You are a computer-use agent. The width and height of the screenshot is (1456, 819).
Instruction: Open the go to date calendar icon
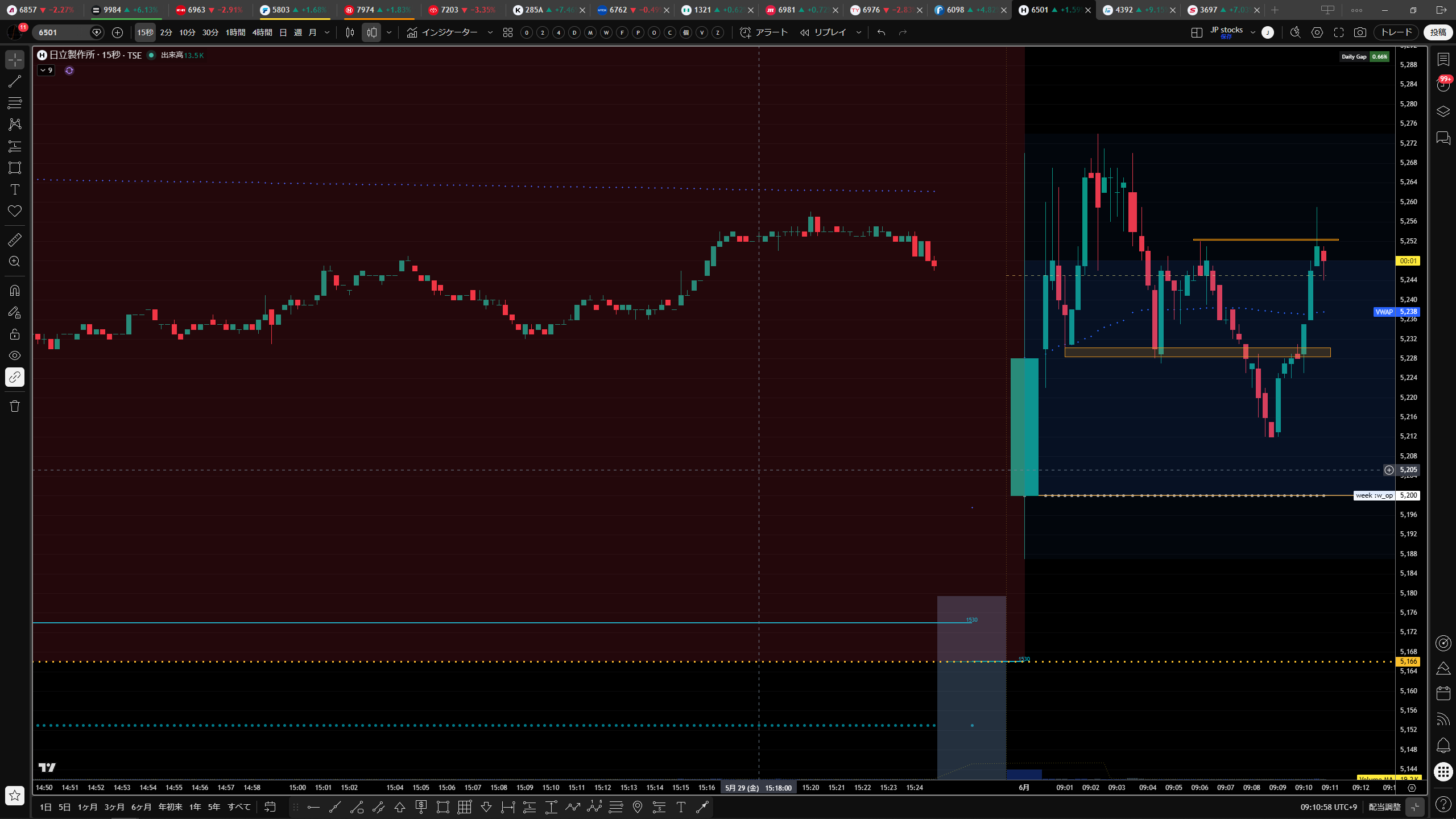coord(270,807)
